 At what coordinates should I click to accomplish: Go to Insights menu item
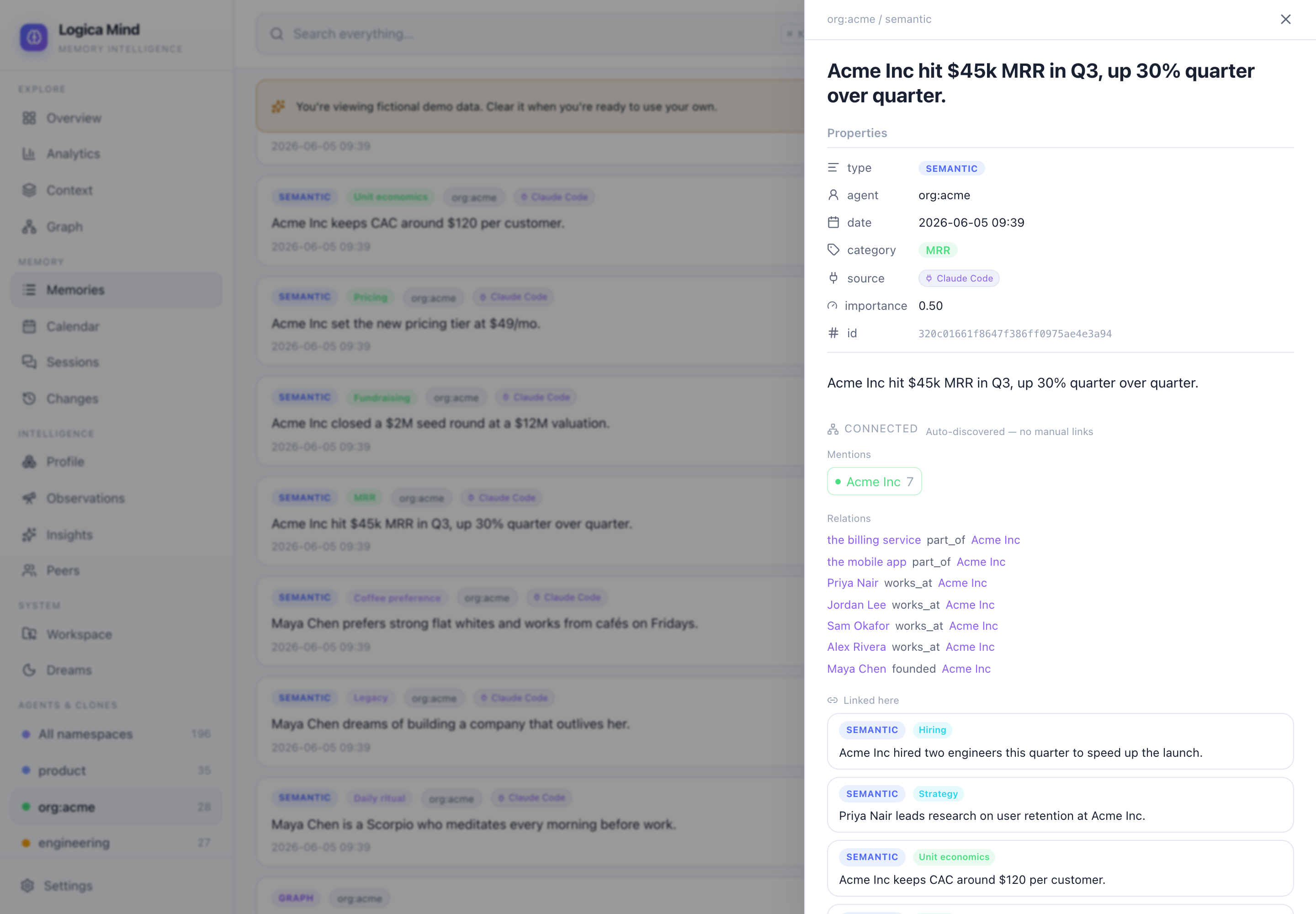(116, 535)
